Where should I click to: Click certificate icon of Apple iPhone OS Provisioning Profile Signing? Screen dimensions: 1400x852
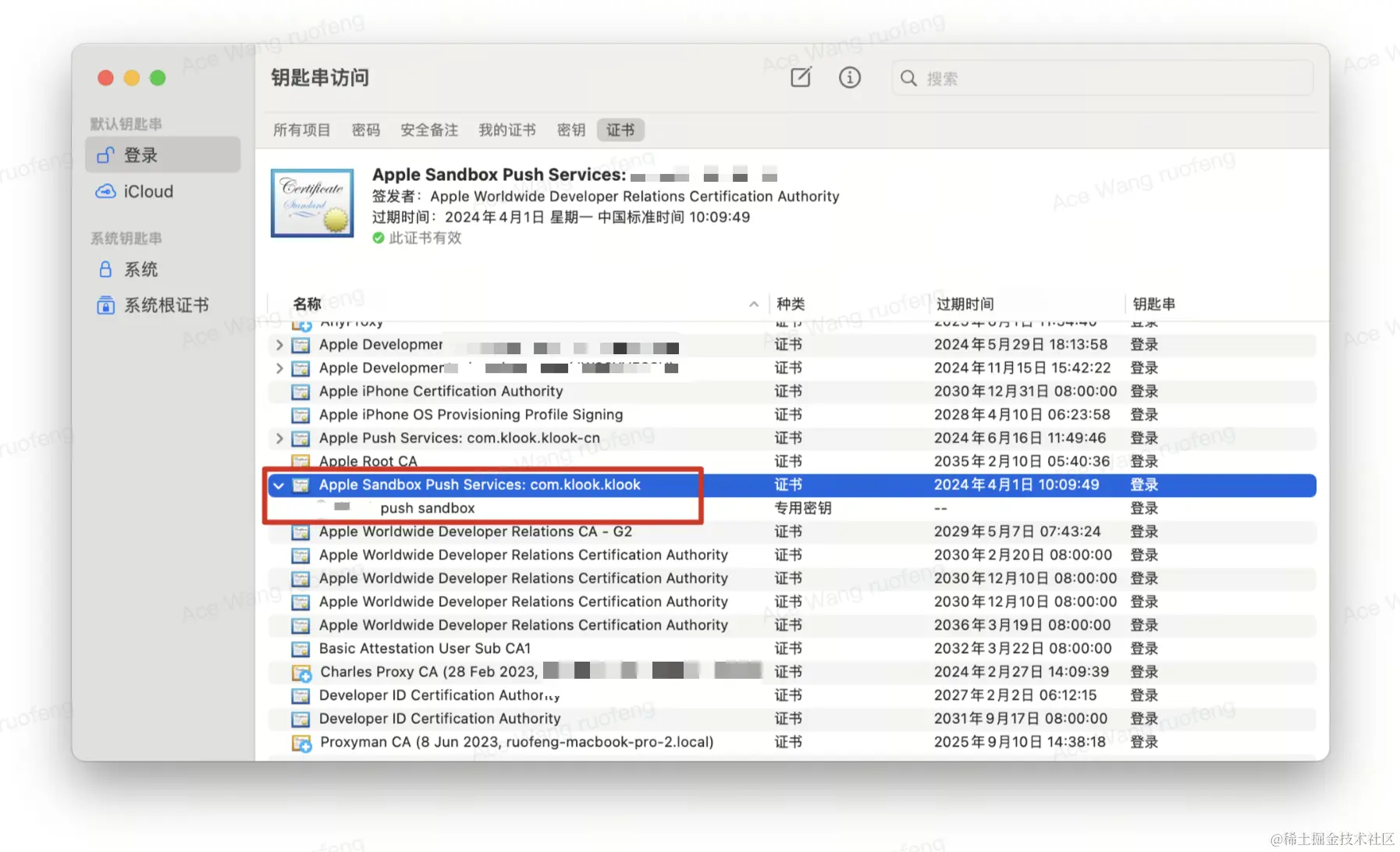tap(300, 415)
